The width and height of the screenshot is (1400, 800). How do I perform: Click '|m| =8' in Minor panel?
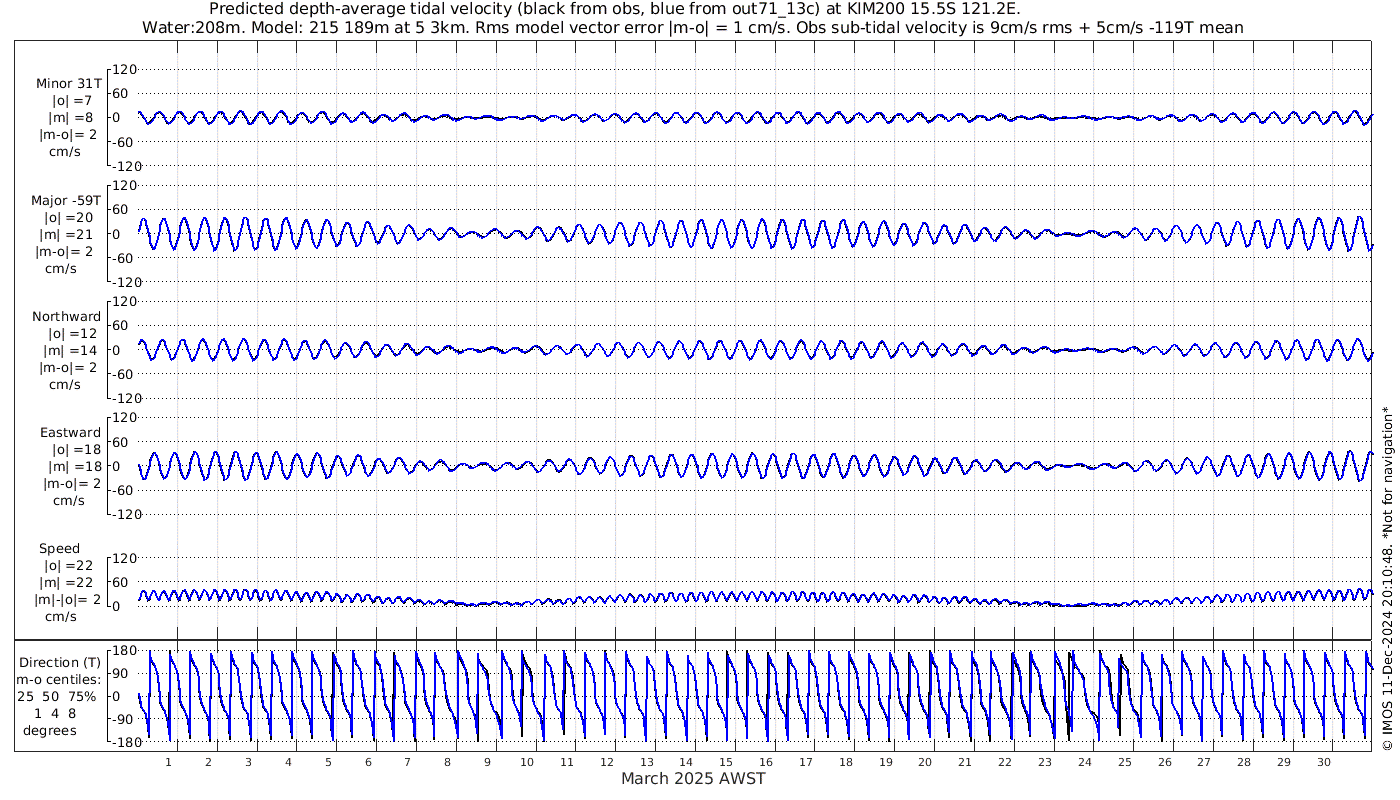point(70,118)
